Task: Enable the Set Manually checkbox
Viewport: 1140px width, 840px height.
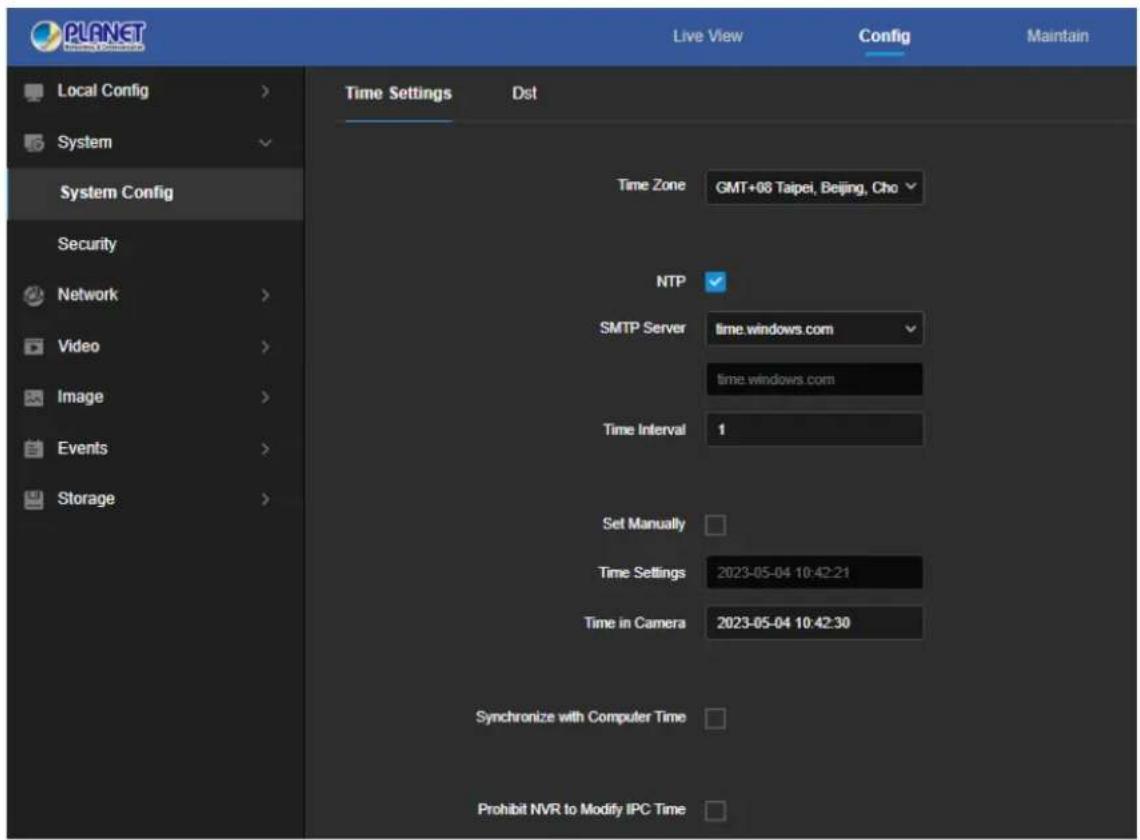Action: 715,524
